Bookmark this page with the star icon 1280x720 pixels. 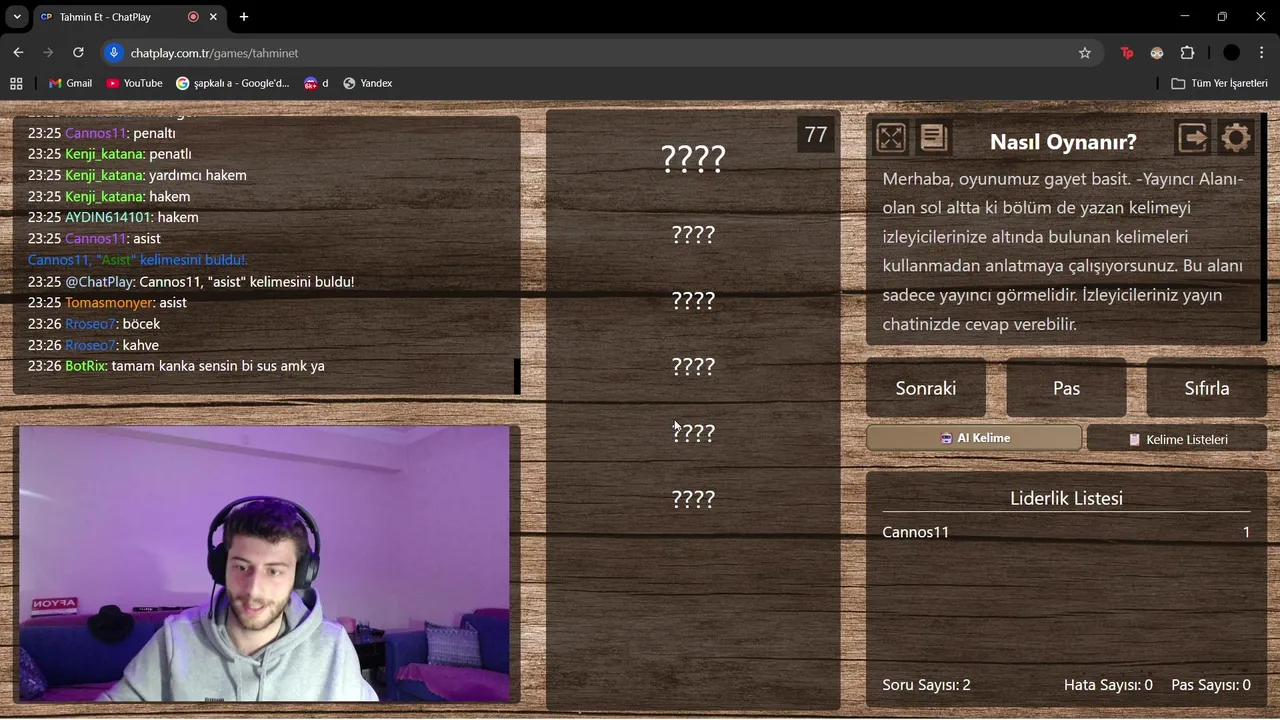pyautogui.click(x=1085, y=53)
